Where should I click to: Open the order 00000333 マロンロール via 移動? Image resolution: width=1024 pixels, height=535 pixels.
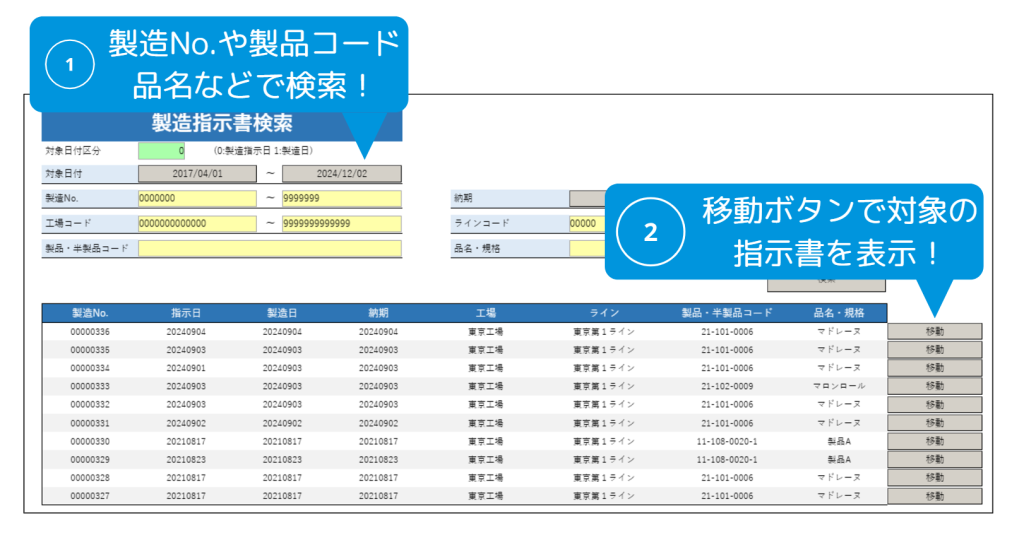pyautogui.click(x=934, y=386)
